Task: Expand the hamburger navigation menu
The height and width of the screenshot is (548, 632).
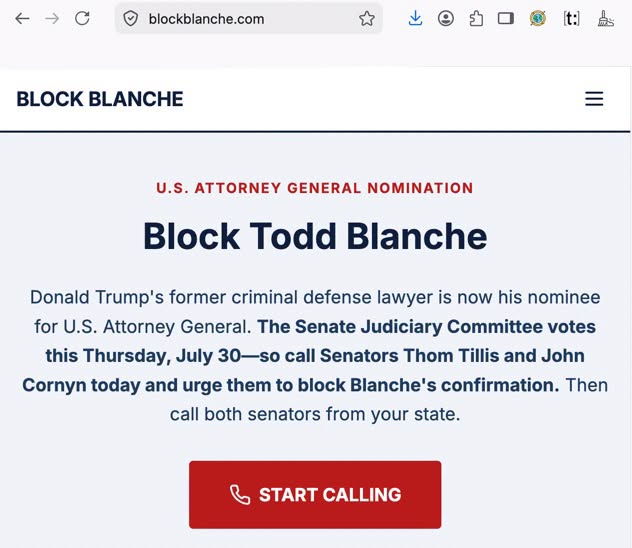Action: point(594,99)
